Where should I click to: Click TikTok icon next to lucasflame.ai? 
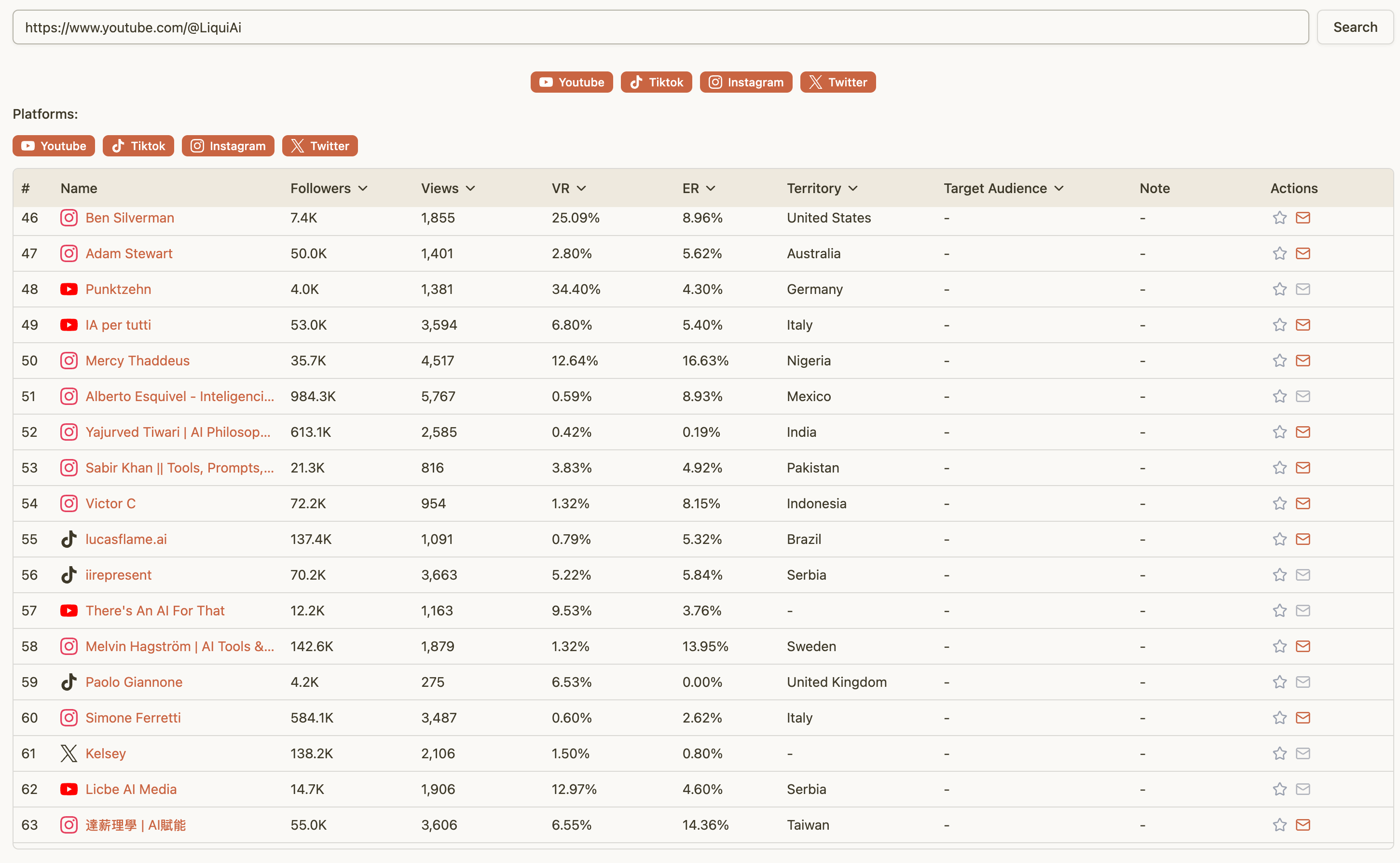[x=69, y=540]
